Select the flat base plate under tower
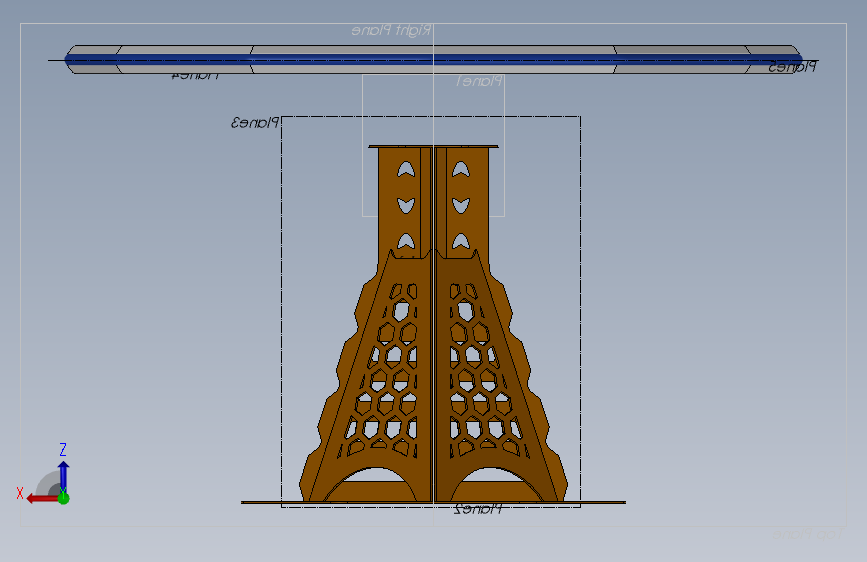The height and width of the screenshot is (562, 867). [x=434, y=502]
